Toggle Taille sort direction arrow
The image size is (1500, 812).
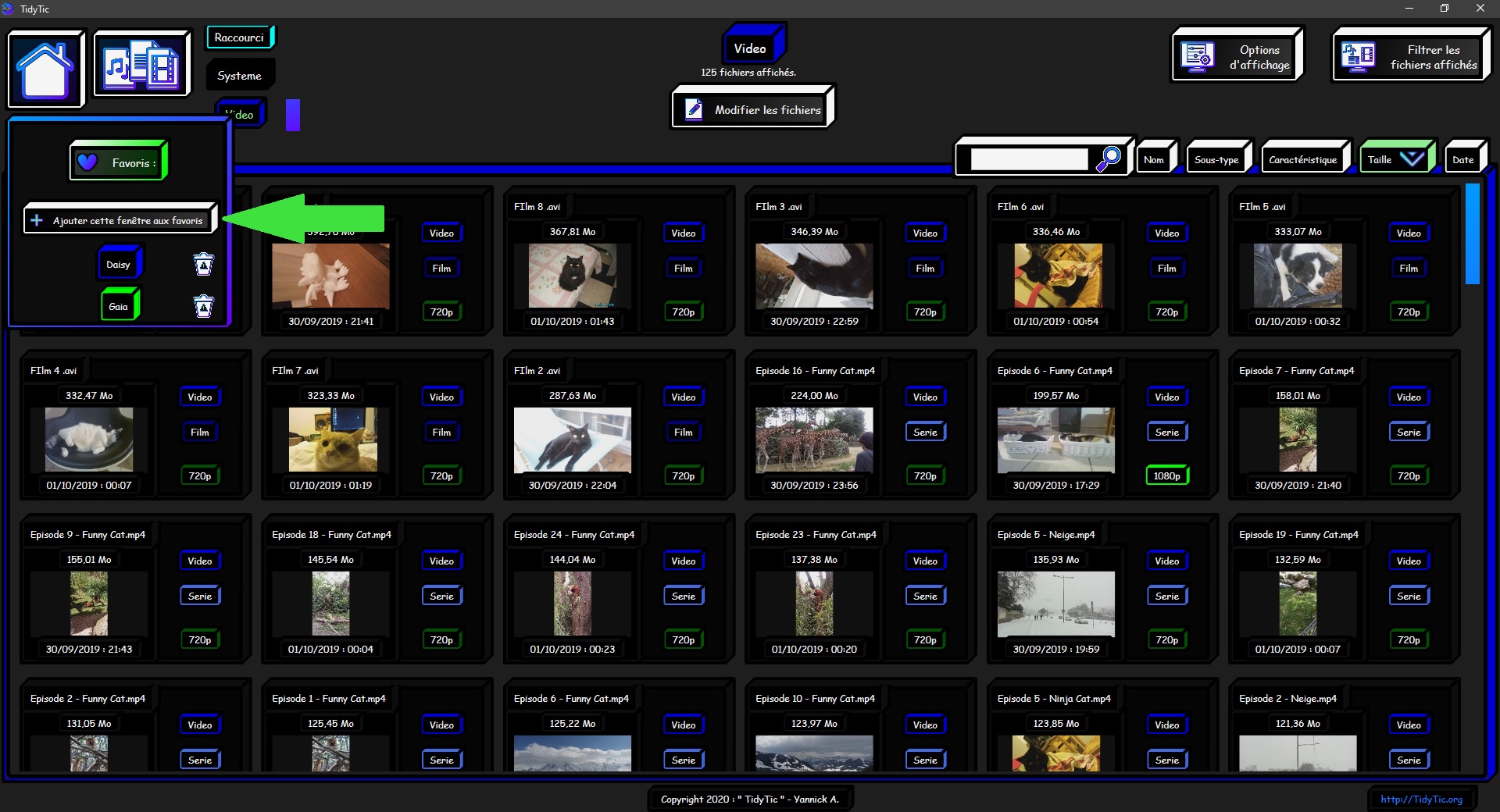pos(1412,159)
